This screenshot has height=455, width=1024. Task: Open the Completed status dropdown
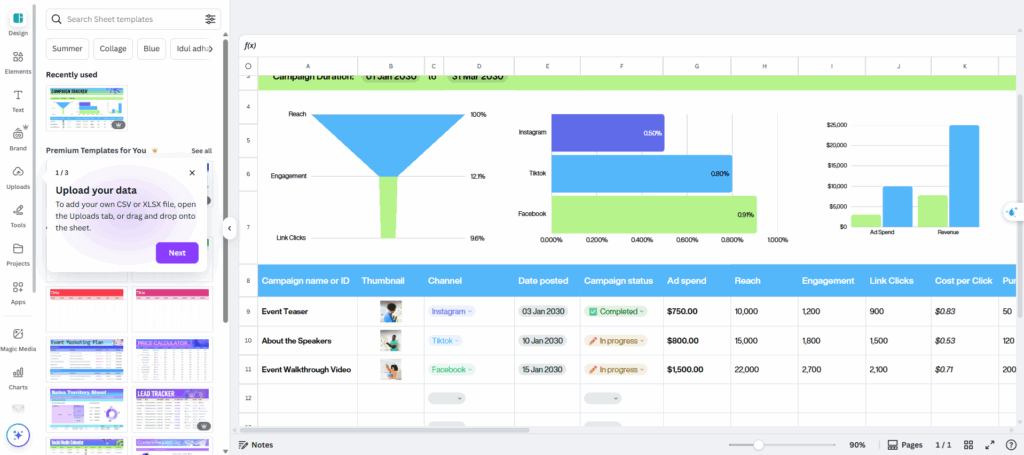click(x=615, y=311)
